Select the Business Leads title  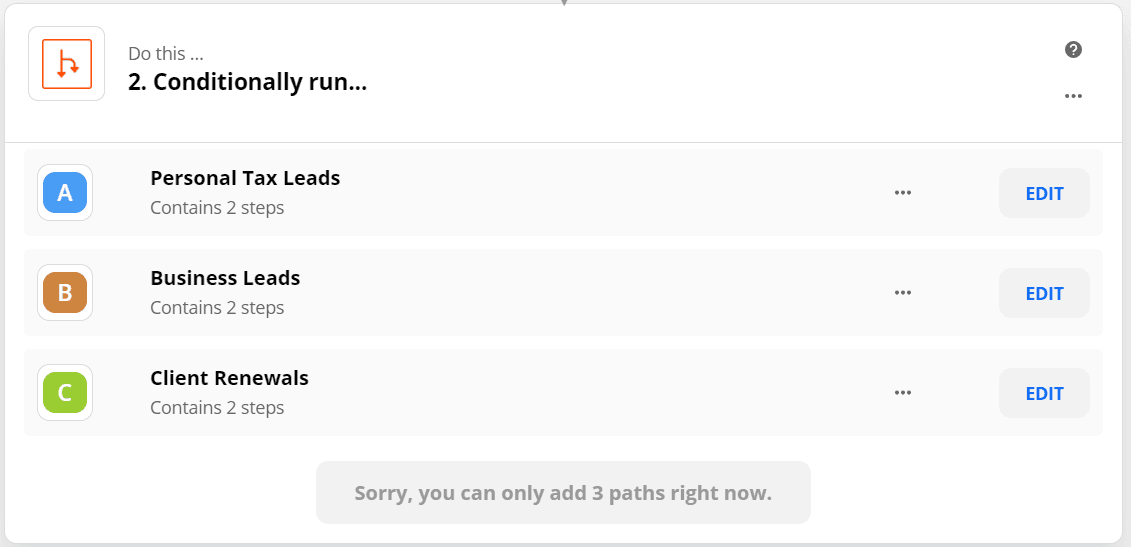coord(225,278)
